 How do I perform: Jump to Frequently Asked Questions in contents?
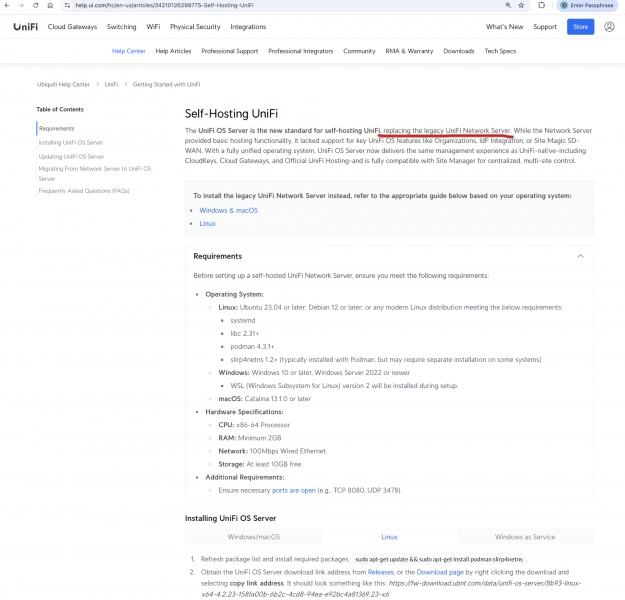[x=84, y=191]
